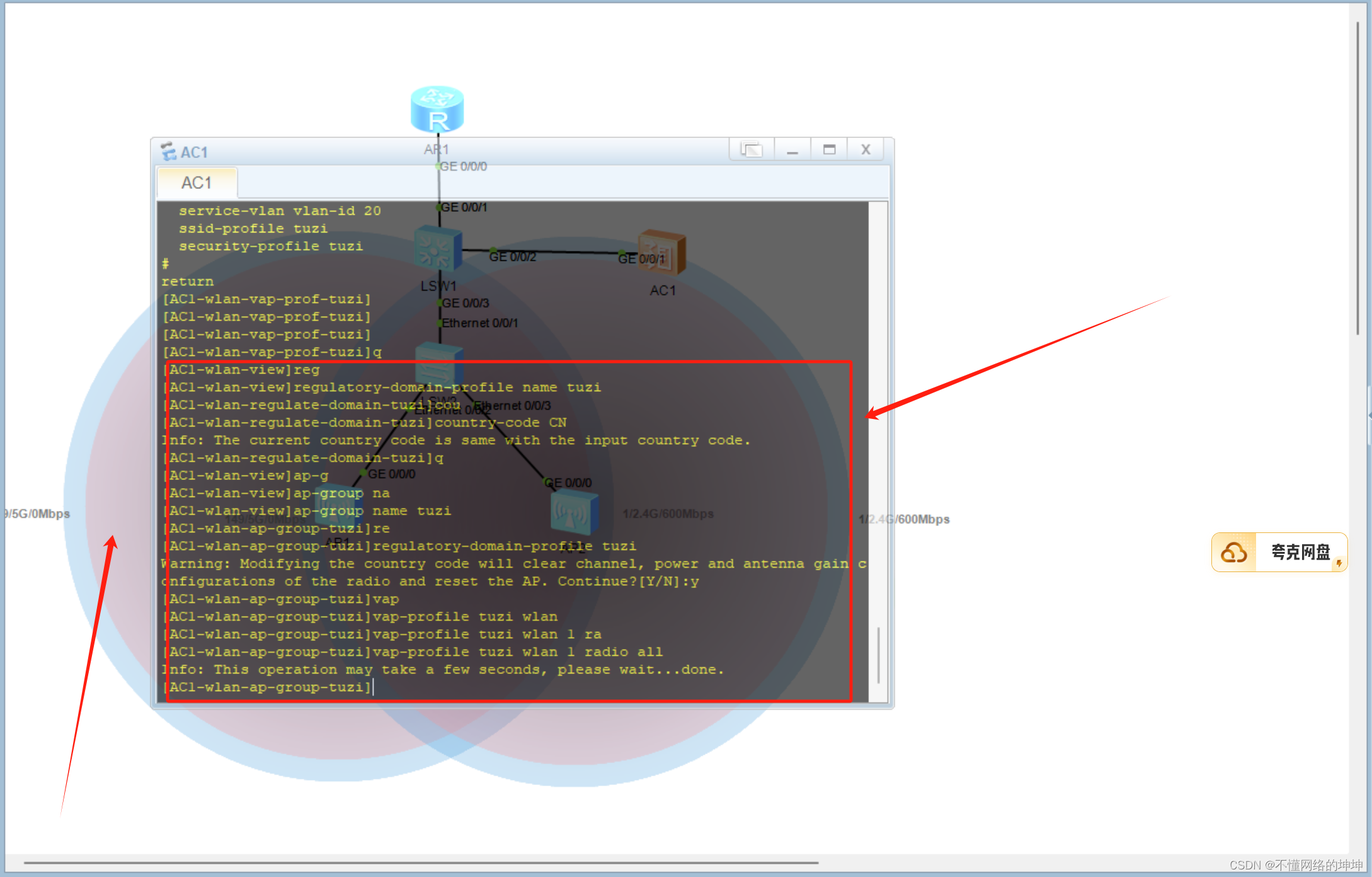Image resolution: width=1372 pixels, height=877 pixels.
Task: Click the 'AC1' label under the controller icon
Action: click(663, 290)
